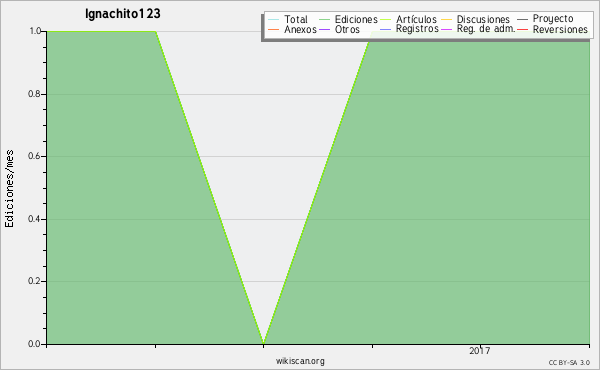This screenshot has width=600, height=370.
Task: Click the red Reversiones line swatch
Action: tap(522, 29)
